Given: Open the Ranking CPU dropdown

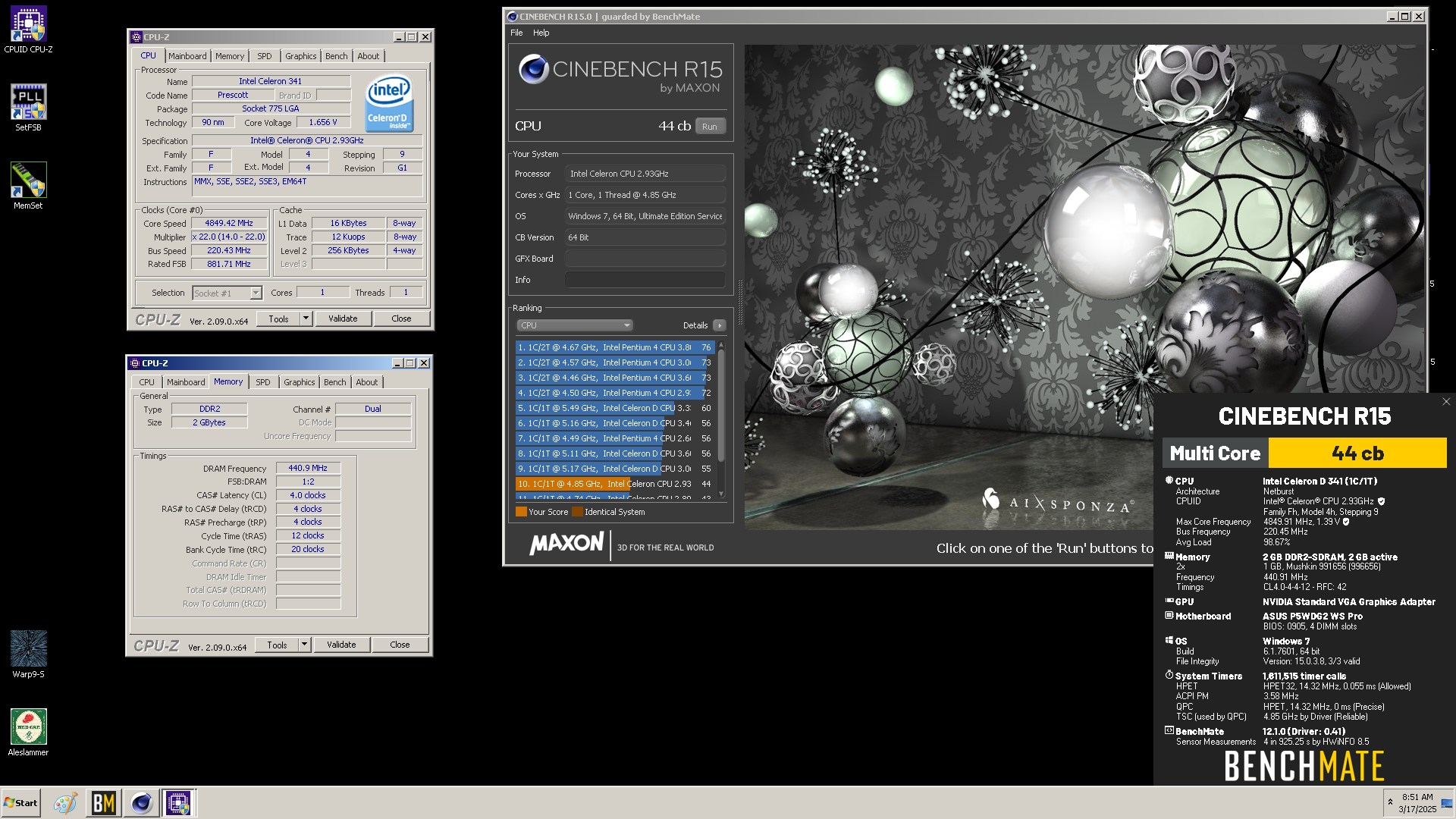Looking at the screenshot, I should (x=574, y=325).
